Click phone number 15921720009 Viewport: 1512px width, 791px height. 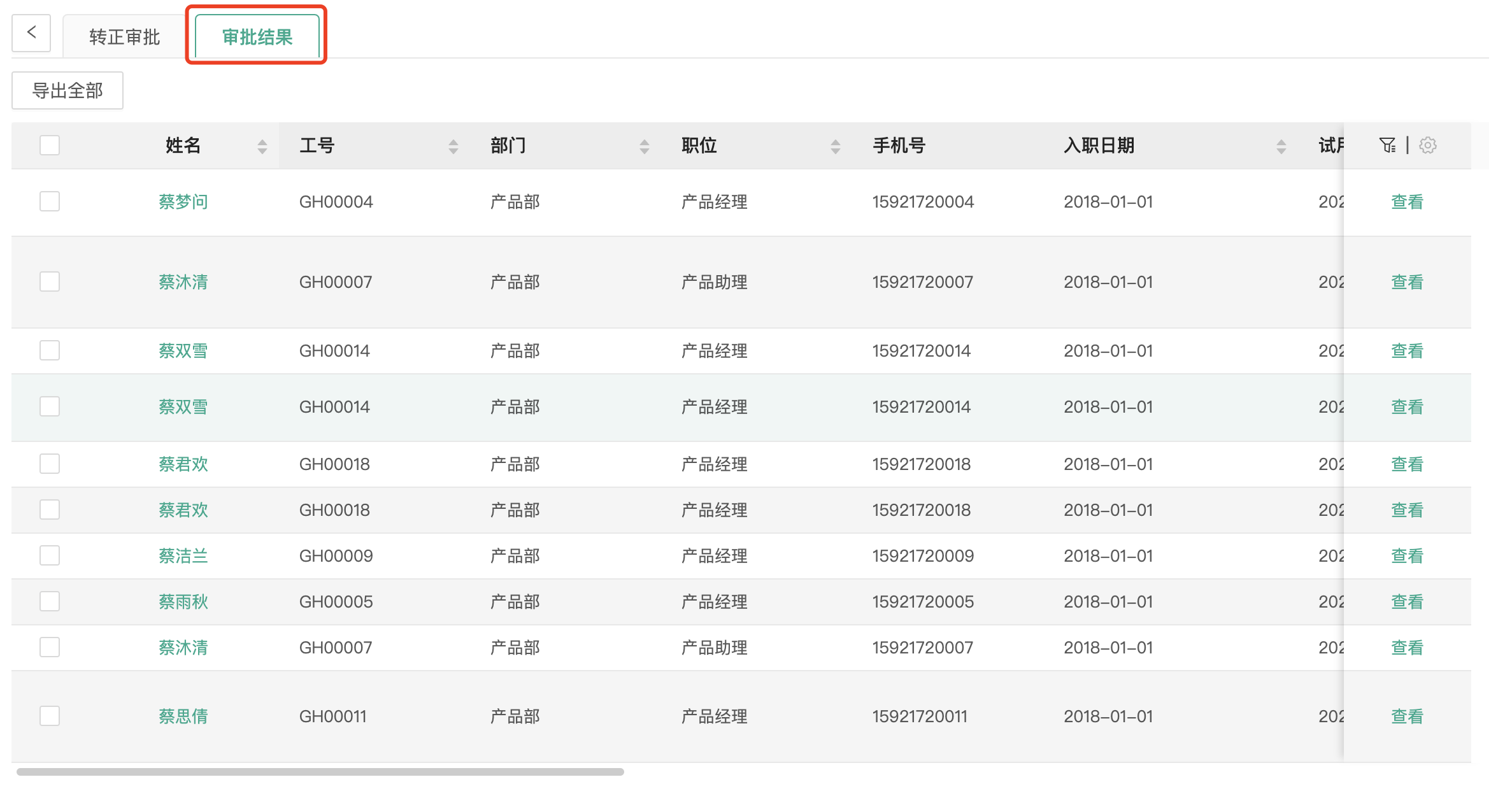tap(923, 556)
